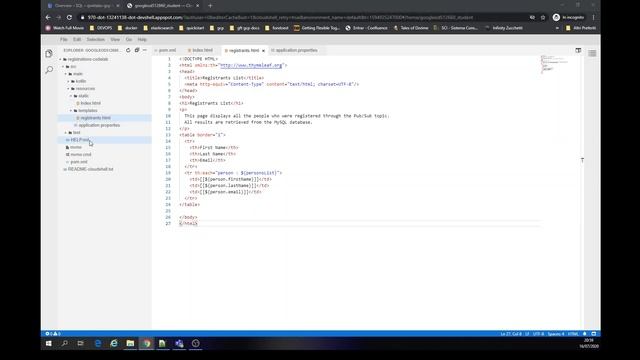This screenshot has height=360, width=640.
Task: Switch to the Overview SQL browser tab
Action: [x=83, y=6]
